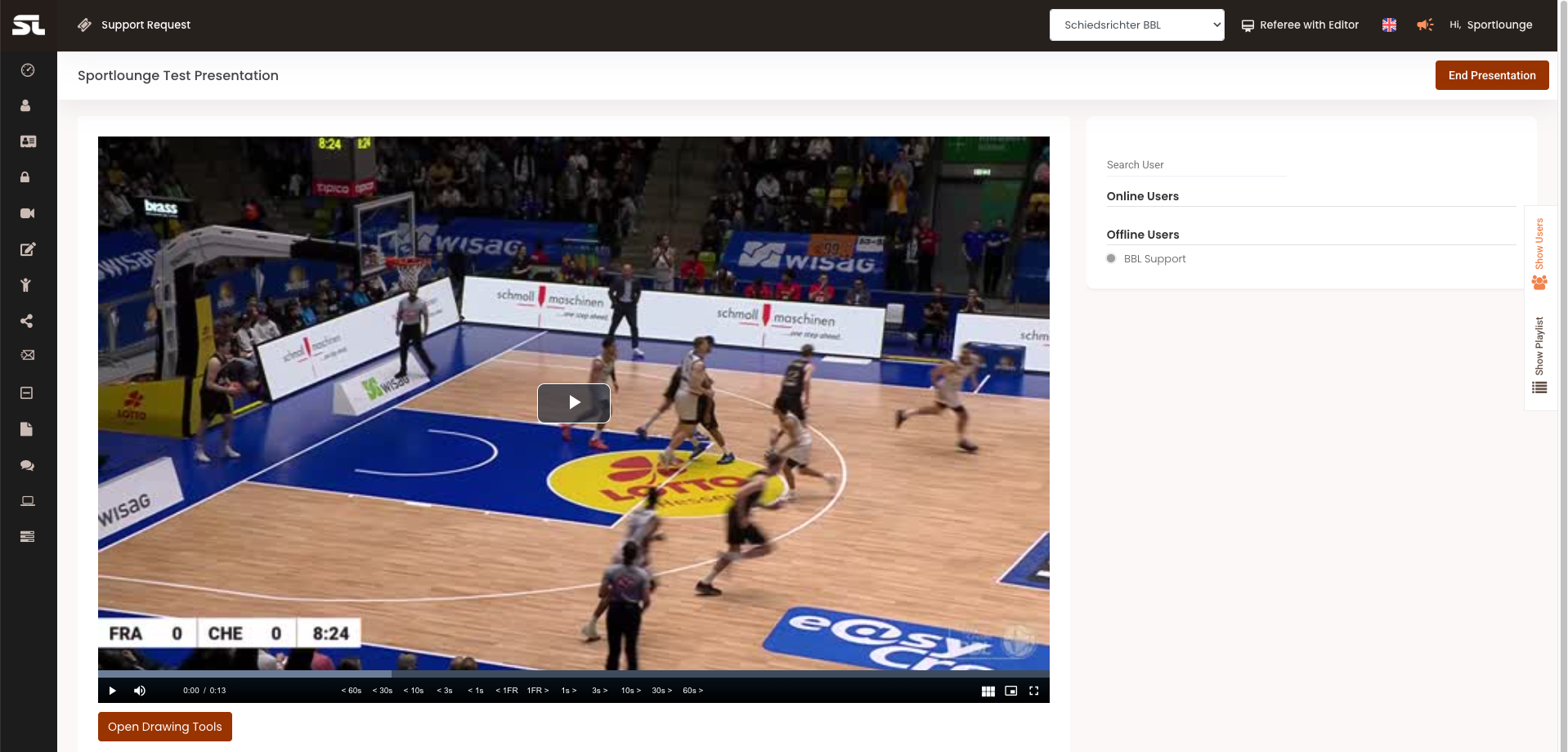Click Referee with Editor role link
This screenshot has width=1568, height=752.
pyautogui.click(x=1300, y=25)
